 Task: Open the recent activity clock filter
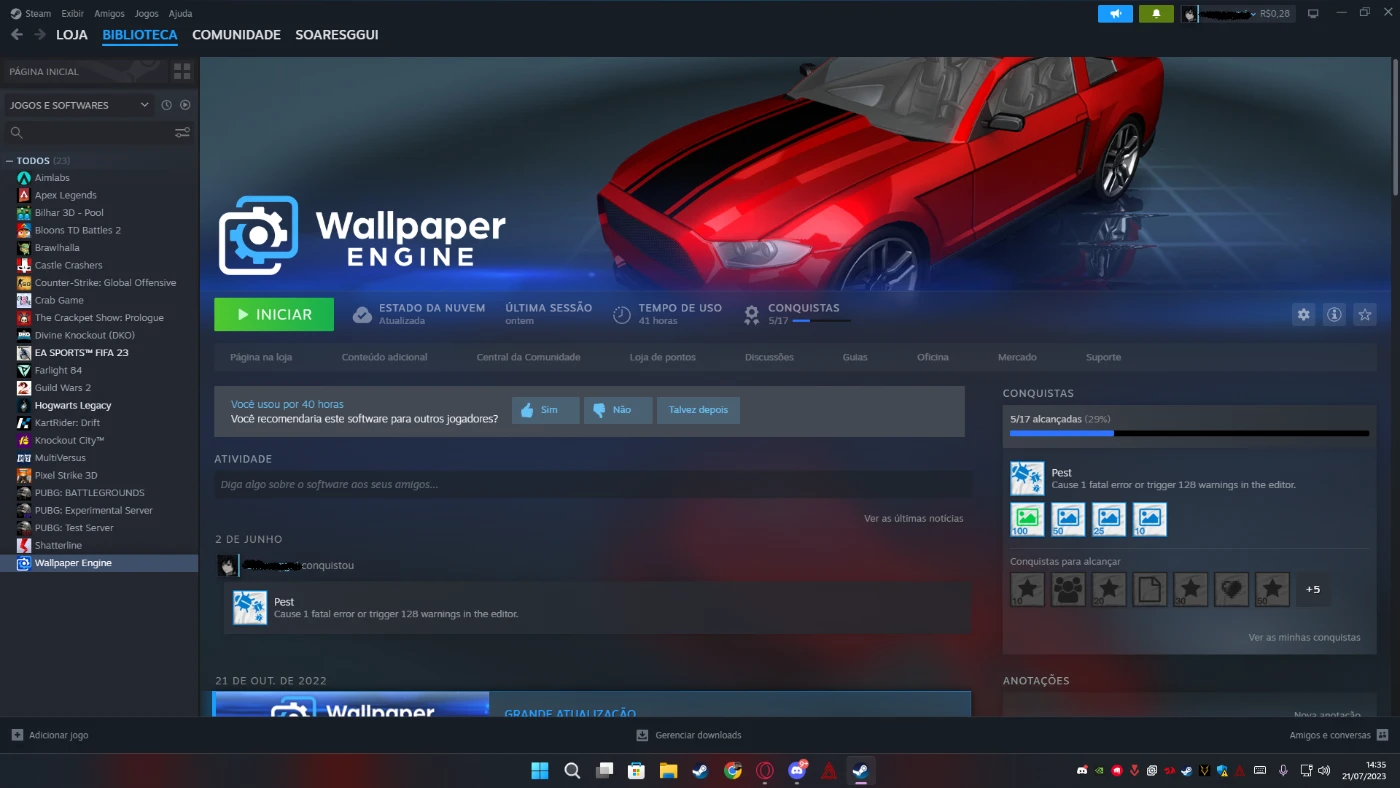(x=167, y=105)
